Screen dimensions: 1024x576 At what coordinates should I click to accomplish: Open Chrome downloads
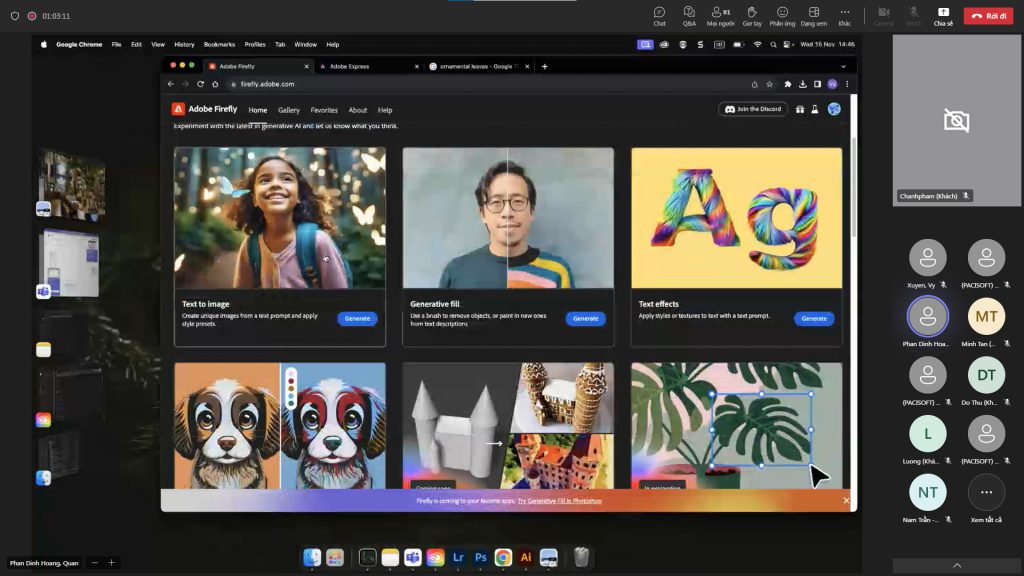(803, 84)
